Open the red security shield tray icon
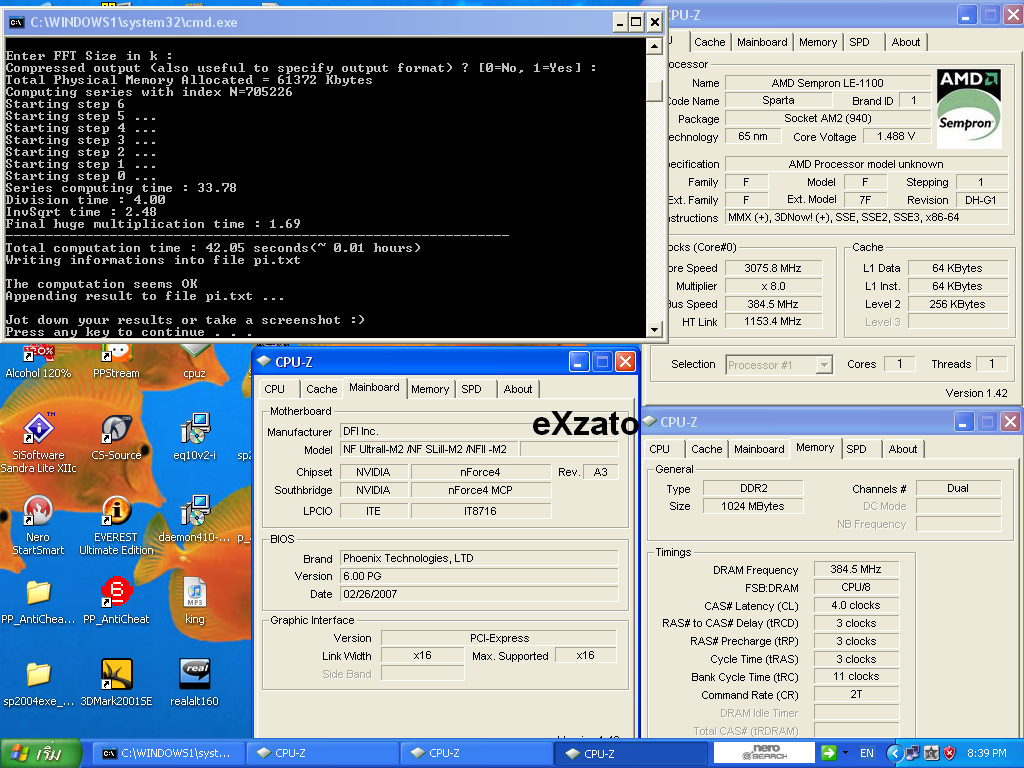The width and height of the screenshot is (1024, 768). click(x=950, y=753)
